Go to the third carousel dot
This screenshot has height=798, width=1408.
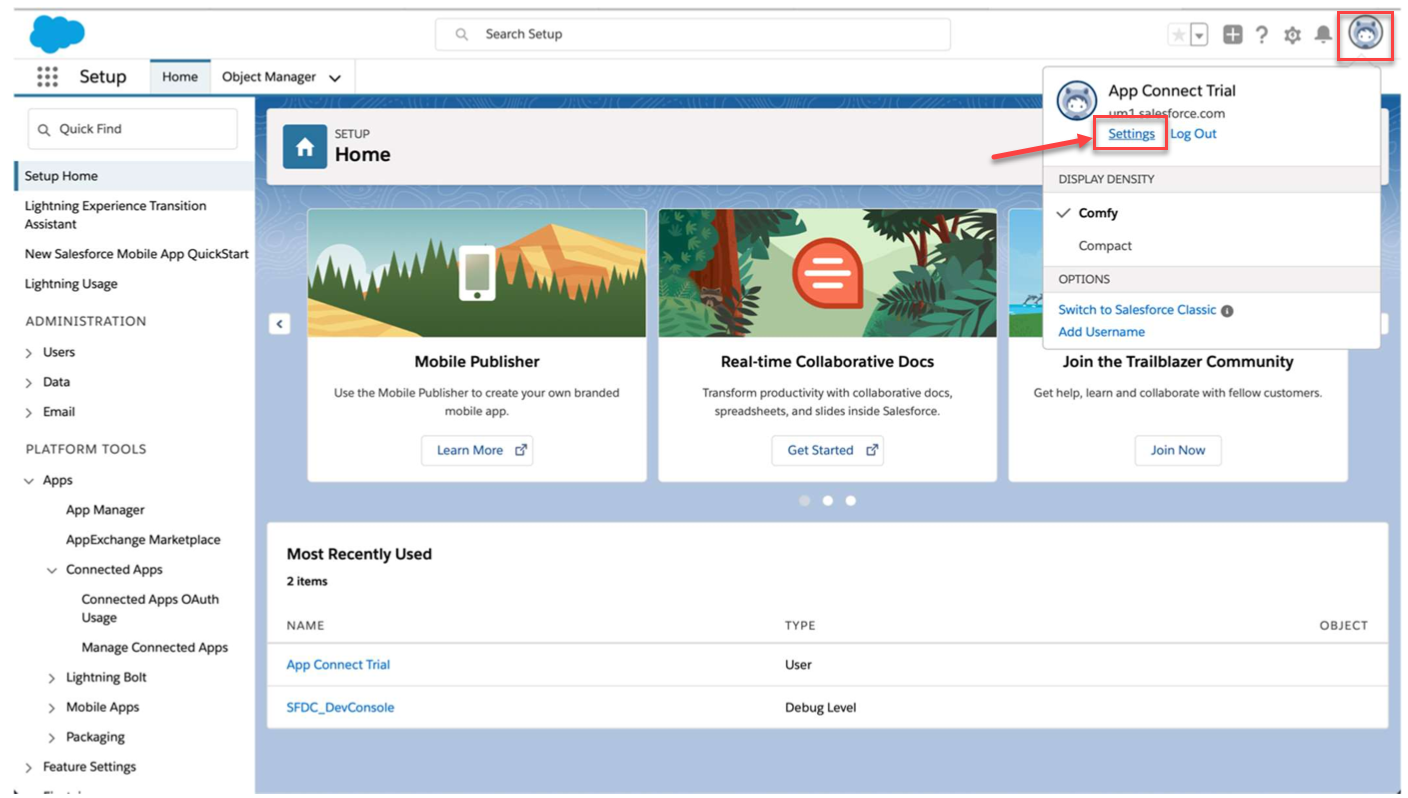click(x=851, y=501)
